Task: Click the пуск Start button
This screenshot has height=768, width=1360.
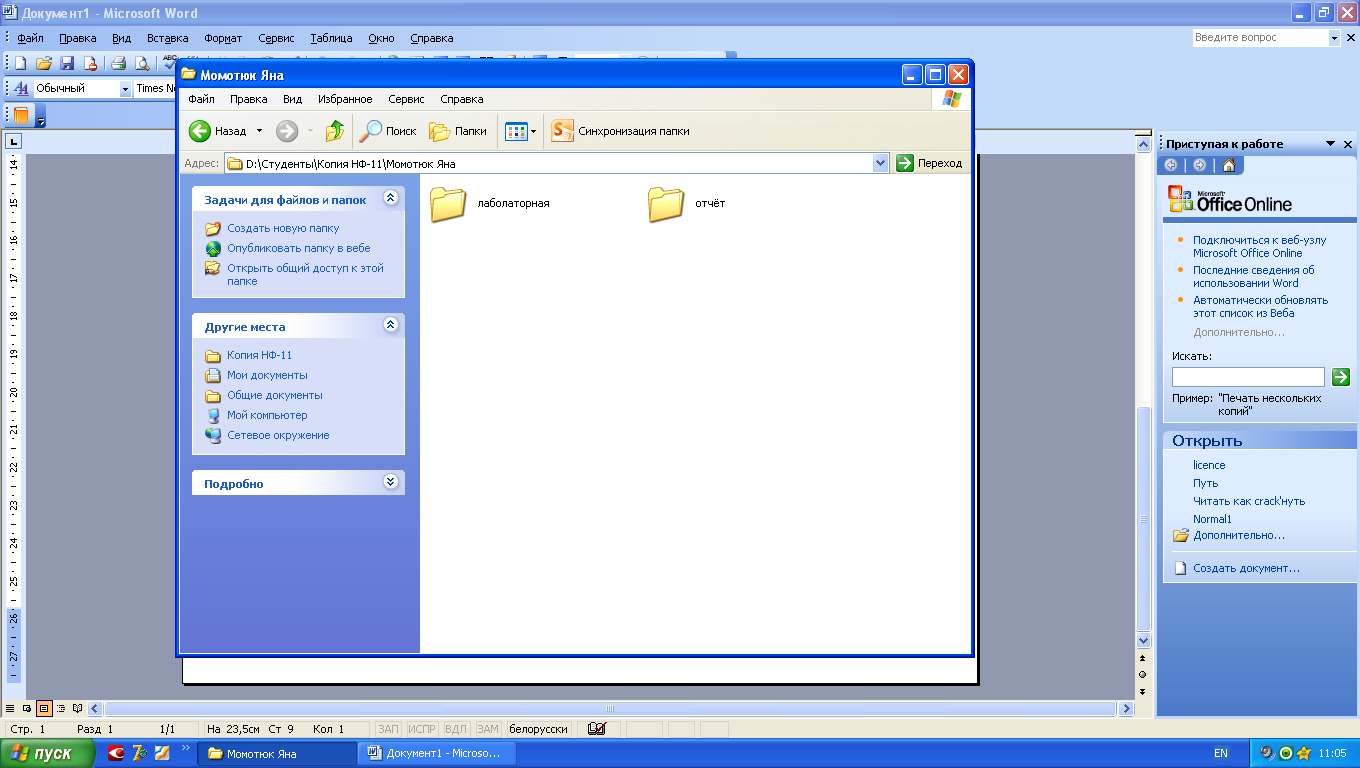Action: pyautogui.click(x=48, y=754)
